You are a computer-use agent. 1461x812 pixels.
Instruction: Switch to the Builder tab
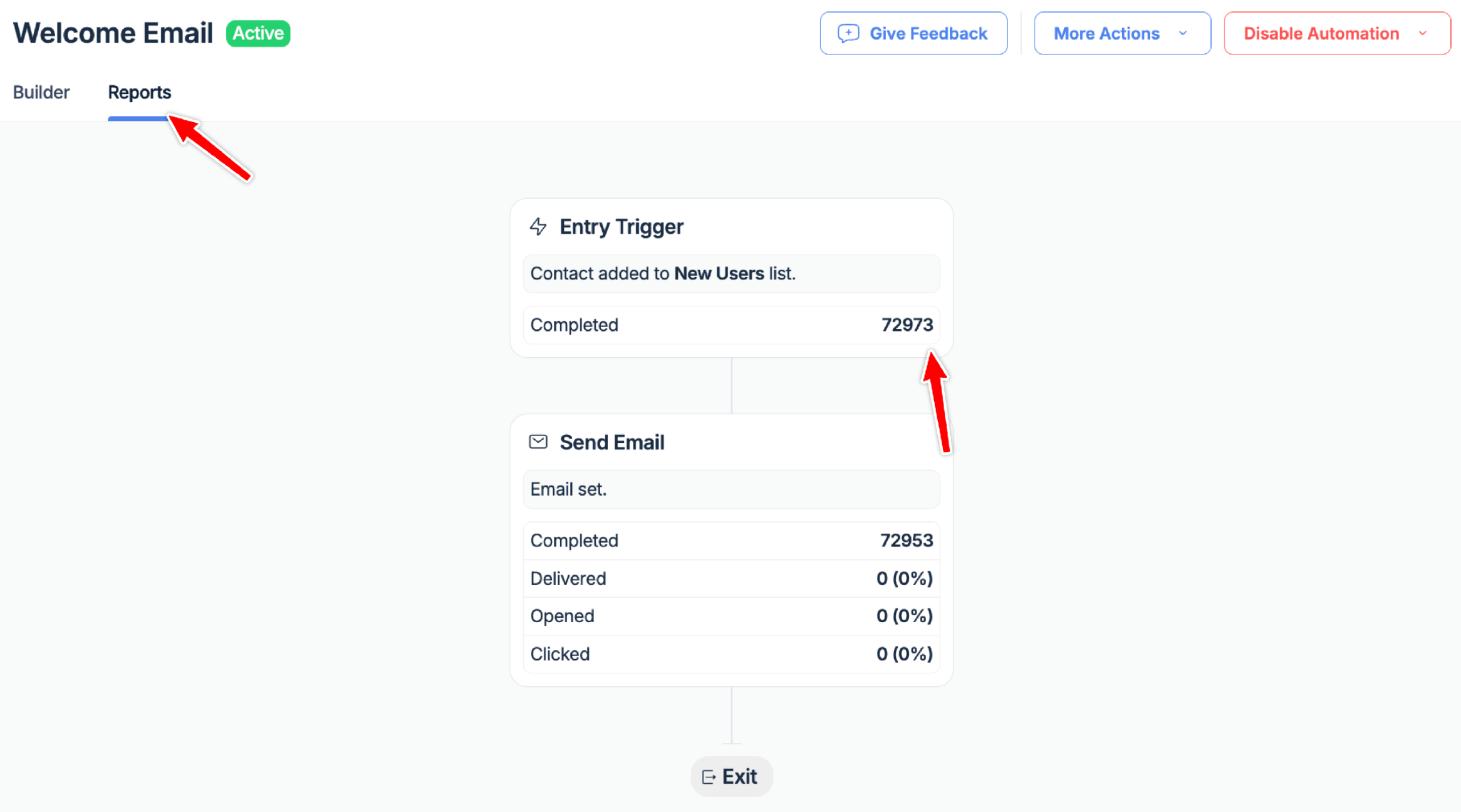click(41, 92)
